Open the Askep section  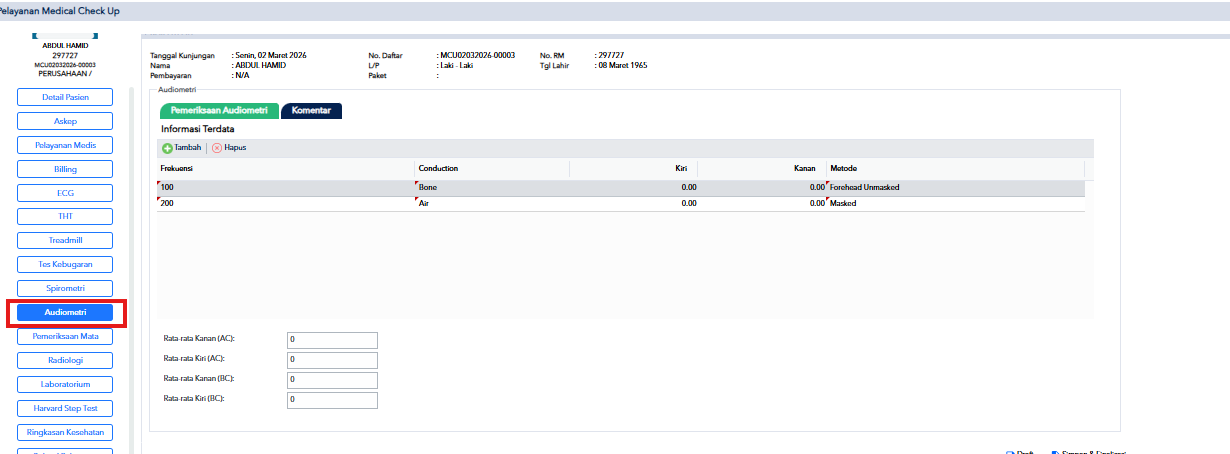coord(65,121)
